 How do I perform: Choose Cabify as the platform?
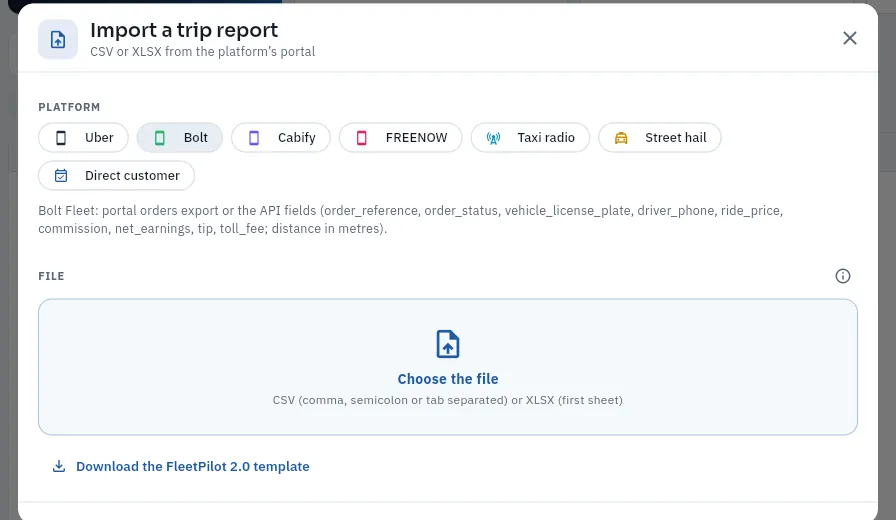click(x=281, y=138)
